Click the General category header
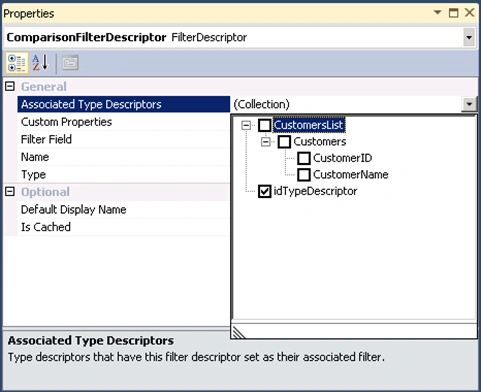481x392 pixels. 44,87
